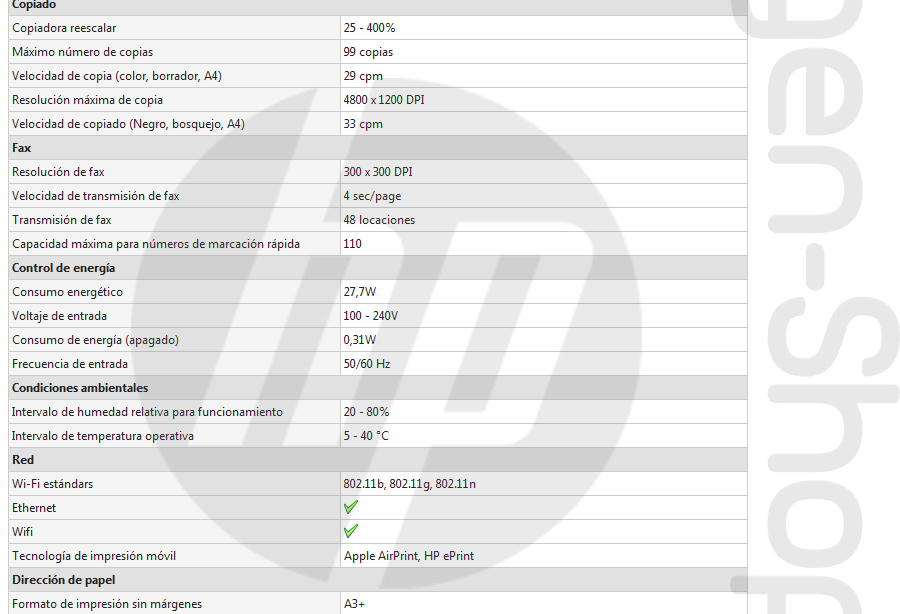Viewport: 900px width, 614px height.
Task: Click the '0,31W' value
Action: [359, 340]
